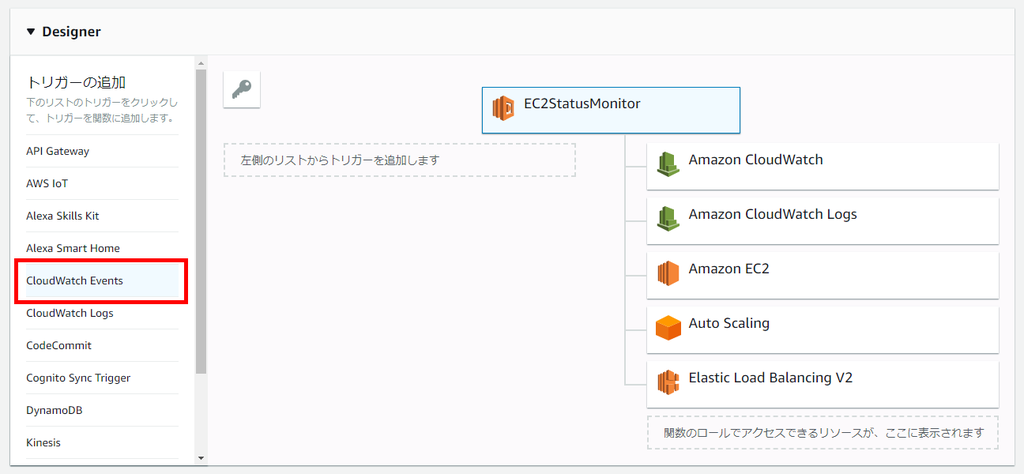Click the Amazon EC2 resource icon

(x=667, y=273)
